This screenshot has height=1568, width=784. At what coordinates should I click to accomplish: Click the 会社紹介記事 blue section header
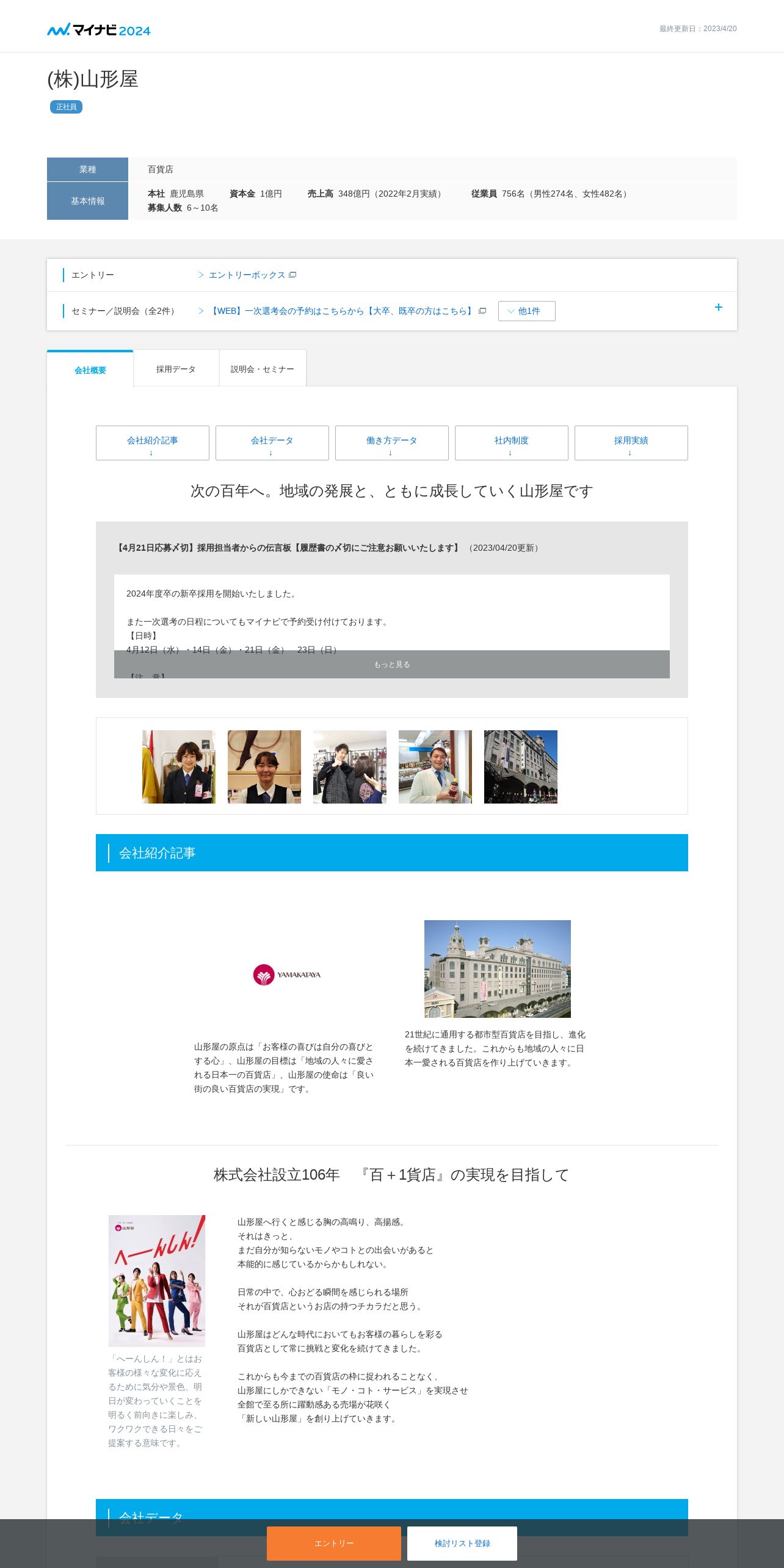(392, 853)
